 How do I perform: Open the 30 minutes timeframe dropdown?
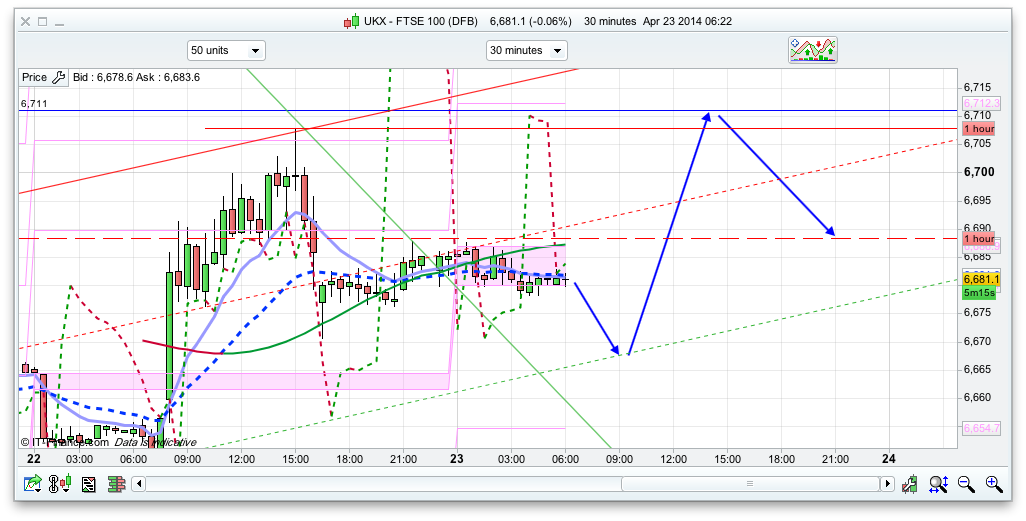click(x=526, y=50)
